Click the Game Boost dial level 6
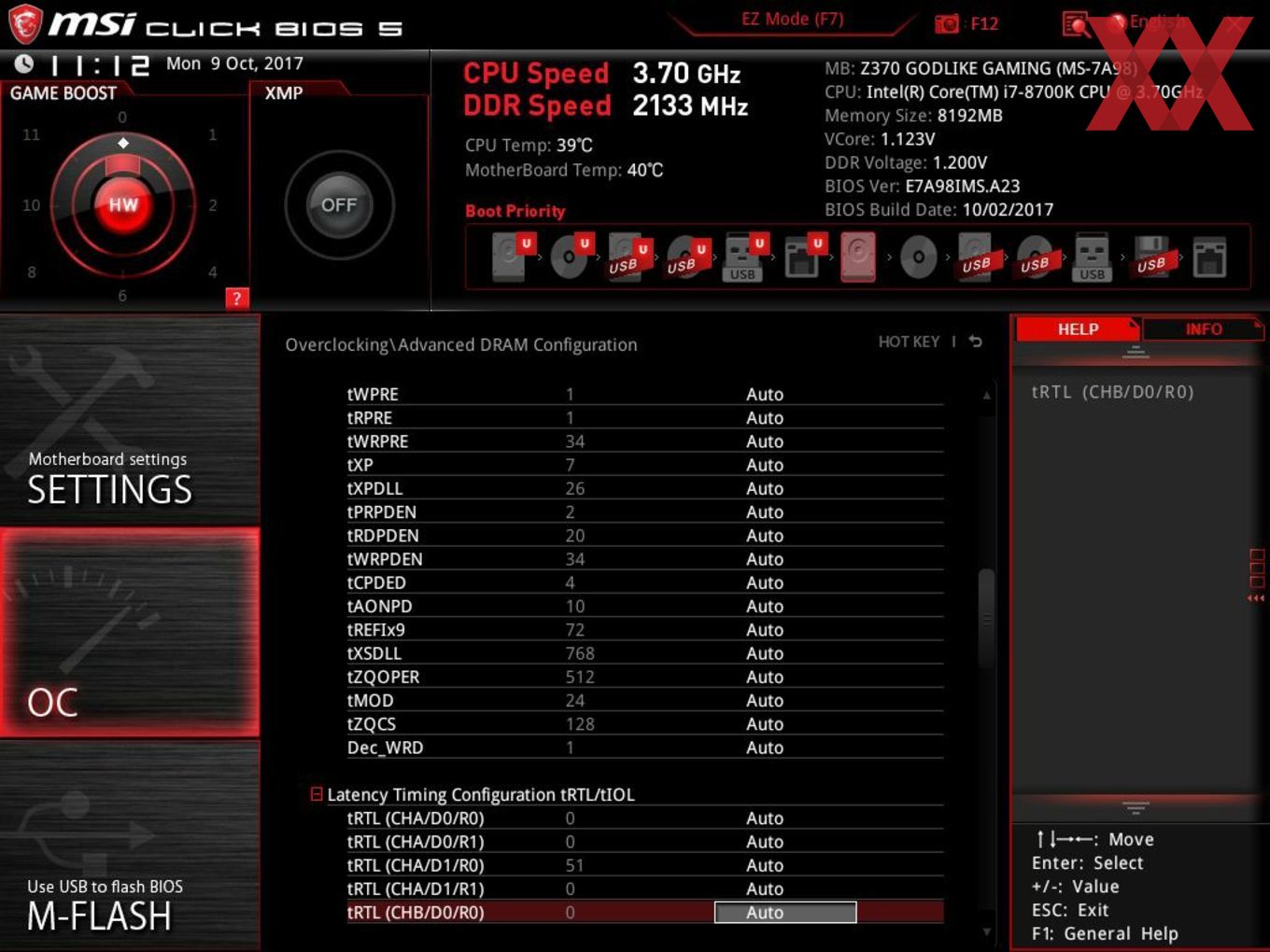The image size is (1270, 952). click(122, 296)
